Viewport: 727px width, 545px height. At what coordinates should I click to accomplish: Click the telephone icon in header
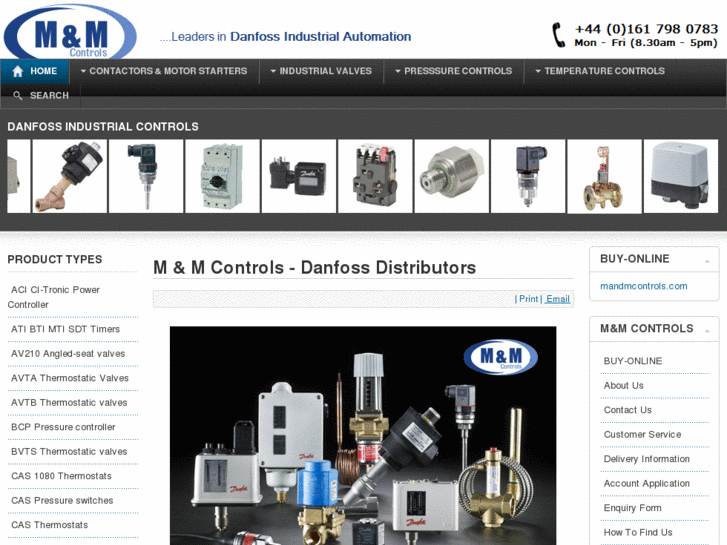(x=559, y=35)
